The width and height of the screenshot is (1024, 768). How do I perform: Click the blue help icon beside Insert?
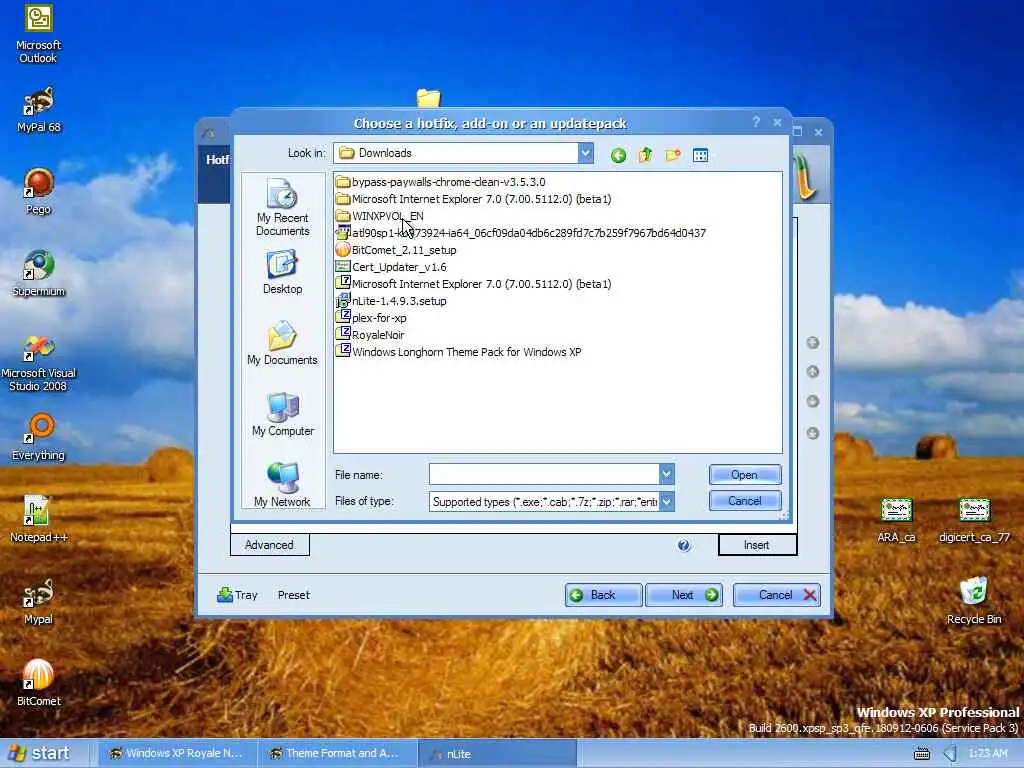click(683, 545)
